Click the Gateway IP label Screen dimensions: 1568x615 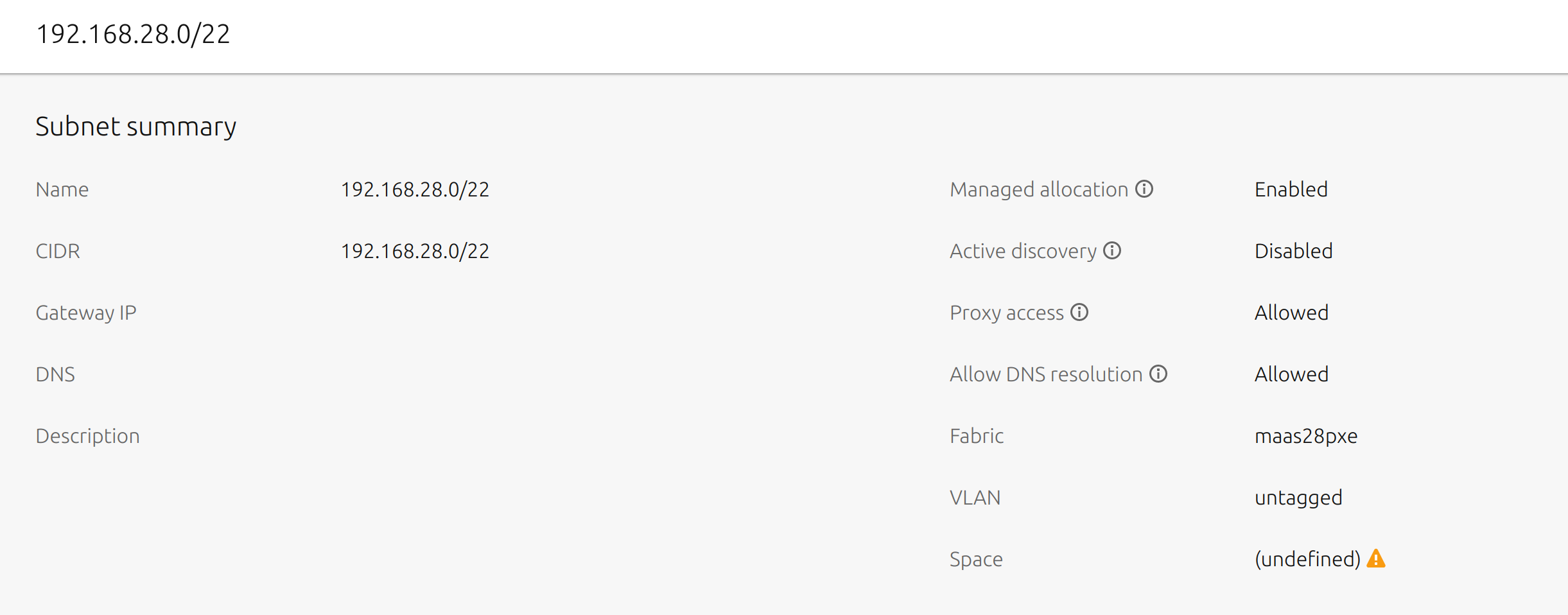coord(86,313)
